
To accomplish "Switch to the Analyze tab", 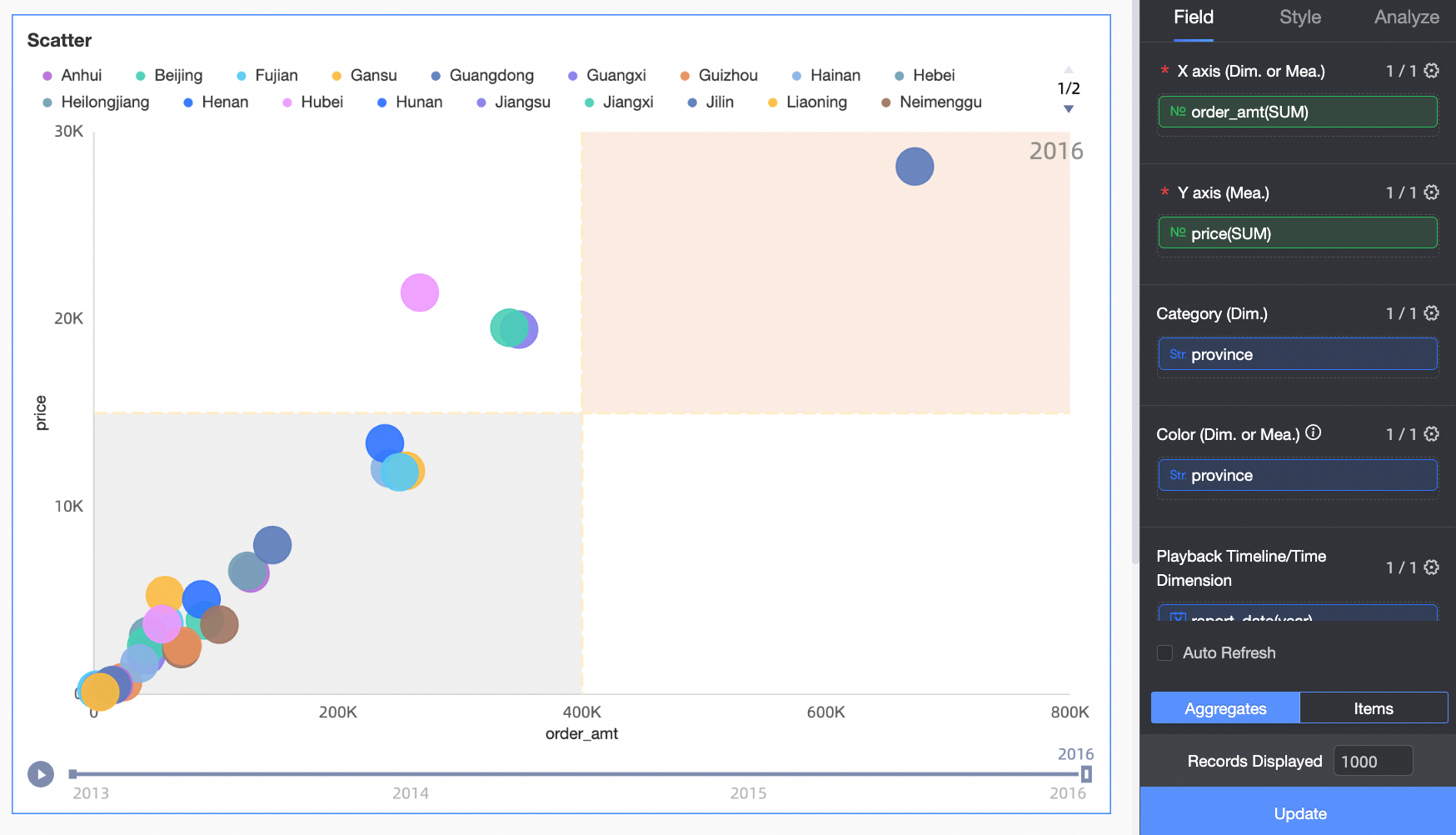I will coord(1407,17).
